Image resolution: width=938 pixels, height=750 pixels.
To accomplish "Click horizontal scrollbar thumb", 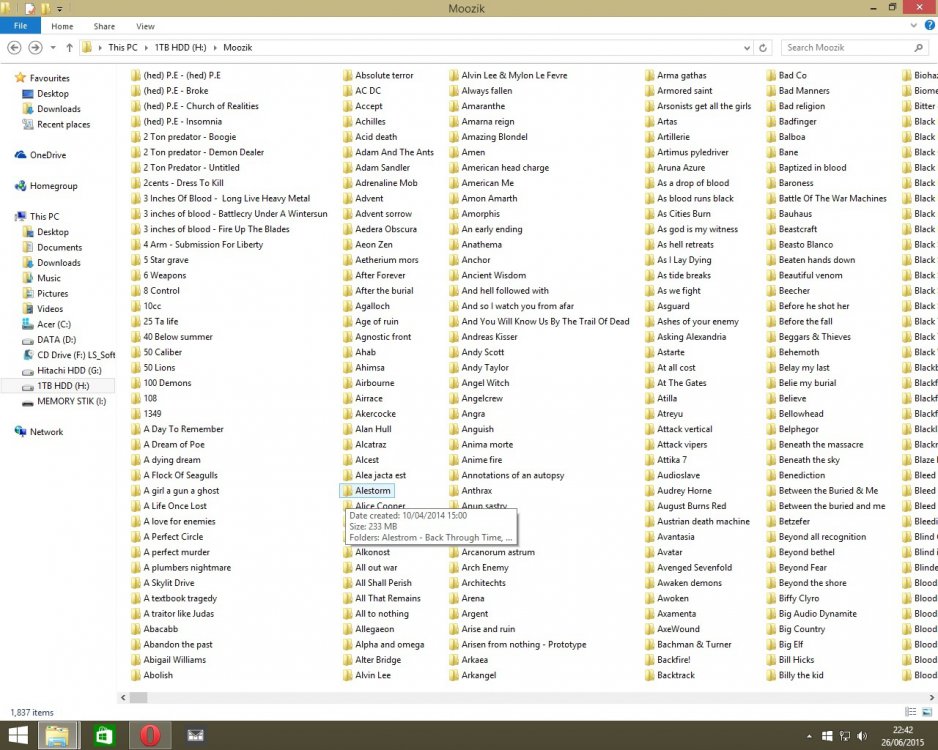I will pyautogui.click(x=139, y=697).
